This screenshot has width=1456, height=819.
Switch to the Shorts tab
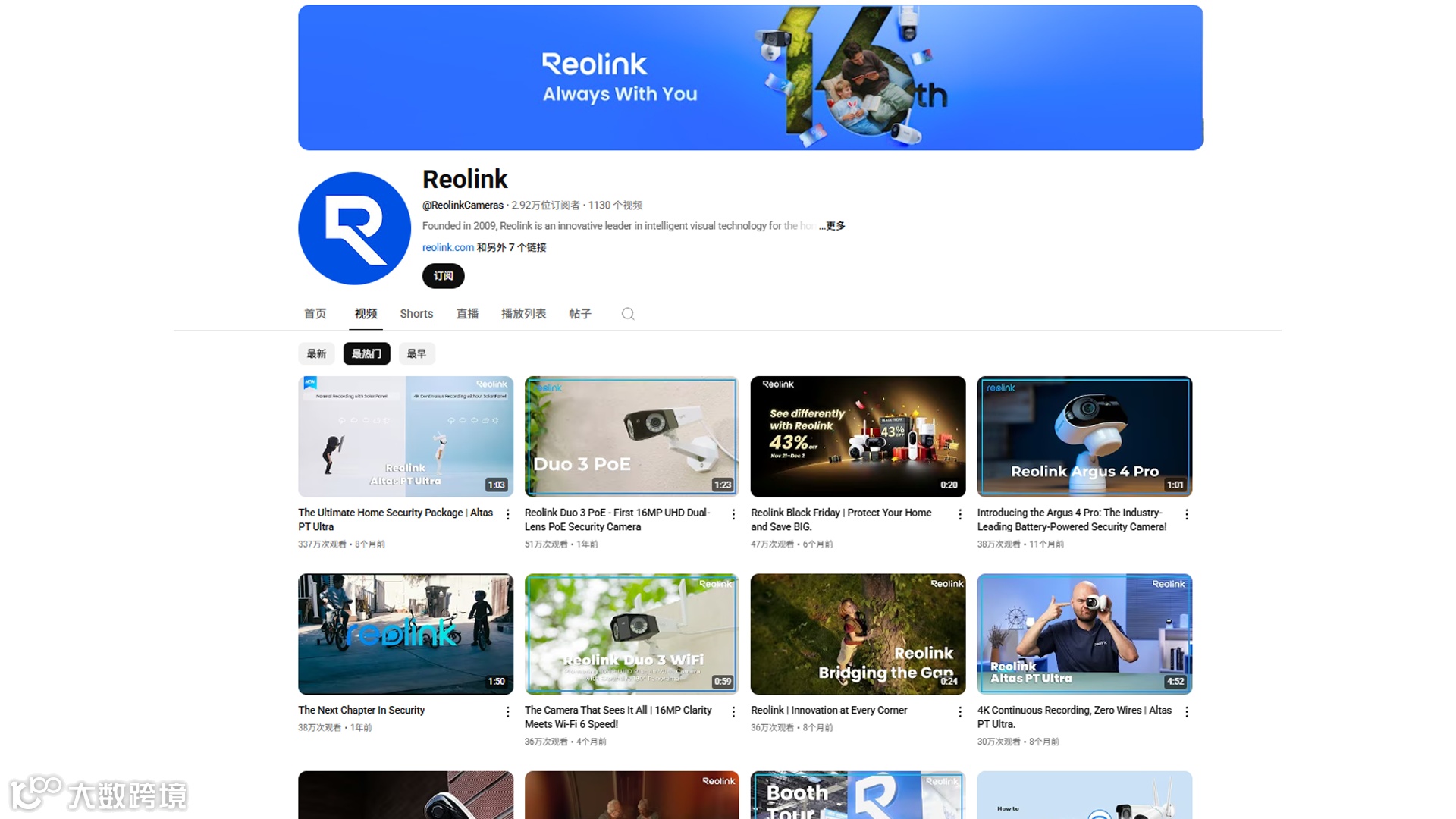(416, 314)
